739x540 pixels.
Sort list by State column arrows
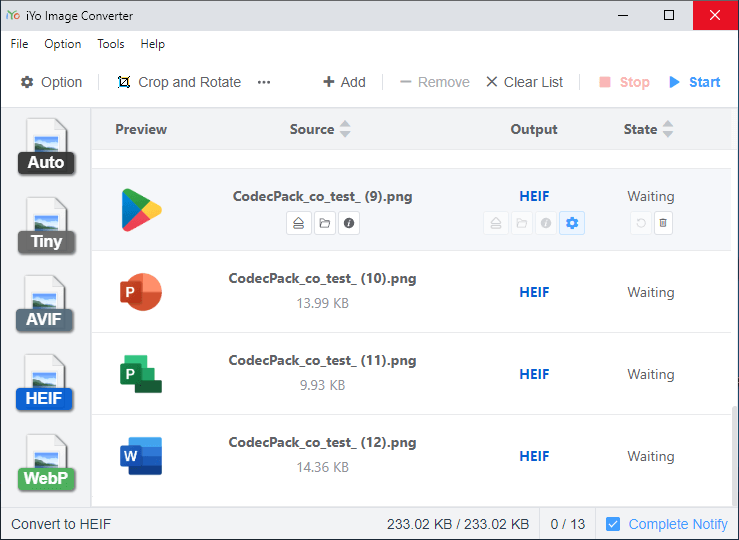[668, 129]
